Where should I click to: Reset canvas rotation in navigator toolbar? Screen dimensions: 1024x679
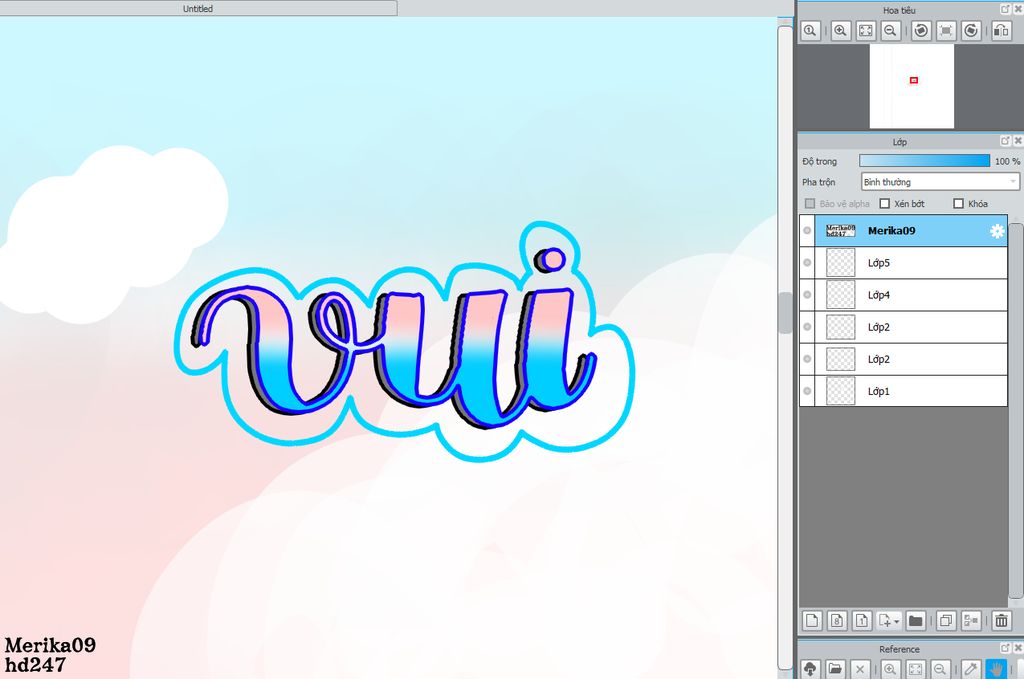pos(946,31)
